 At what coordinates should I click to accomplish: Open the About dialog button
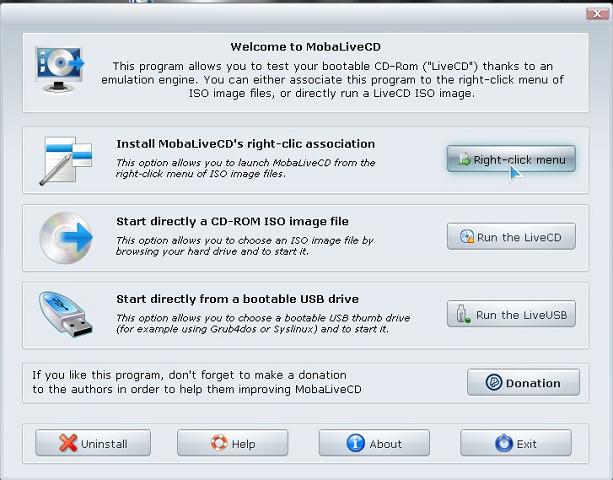coord(374,443)
